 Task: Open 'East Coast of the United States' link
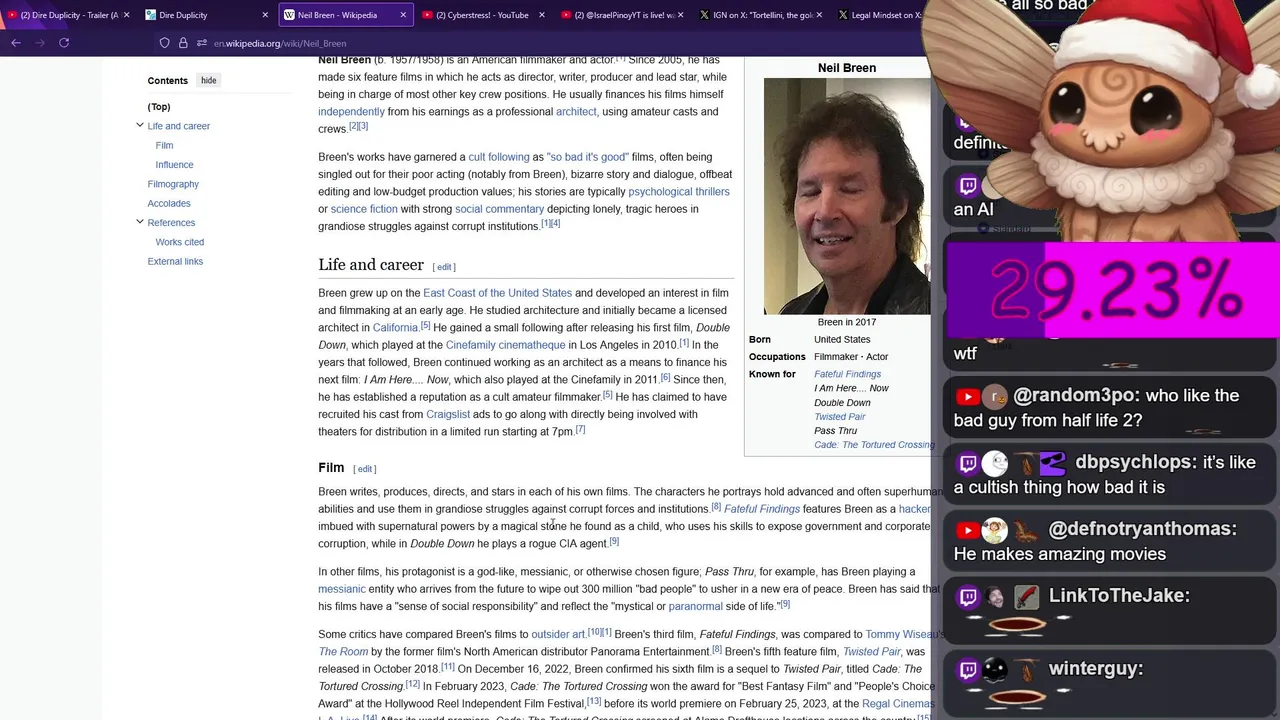coord(497,293)
